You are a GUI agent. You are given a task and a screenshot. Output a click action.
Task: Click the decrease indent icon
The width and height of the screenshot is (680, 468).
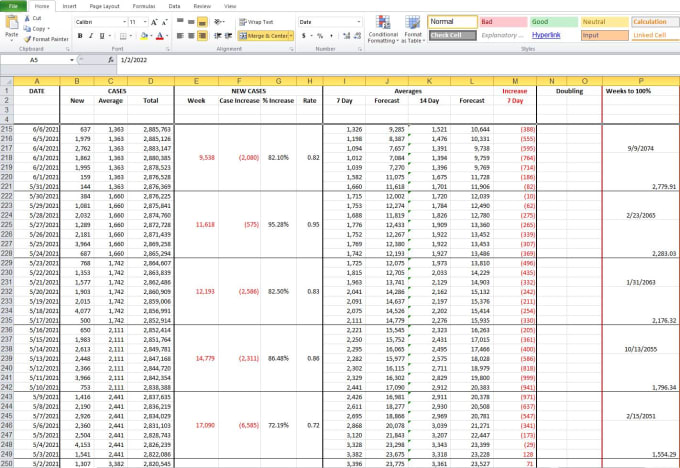click(x=218, y=36)
